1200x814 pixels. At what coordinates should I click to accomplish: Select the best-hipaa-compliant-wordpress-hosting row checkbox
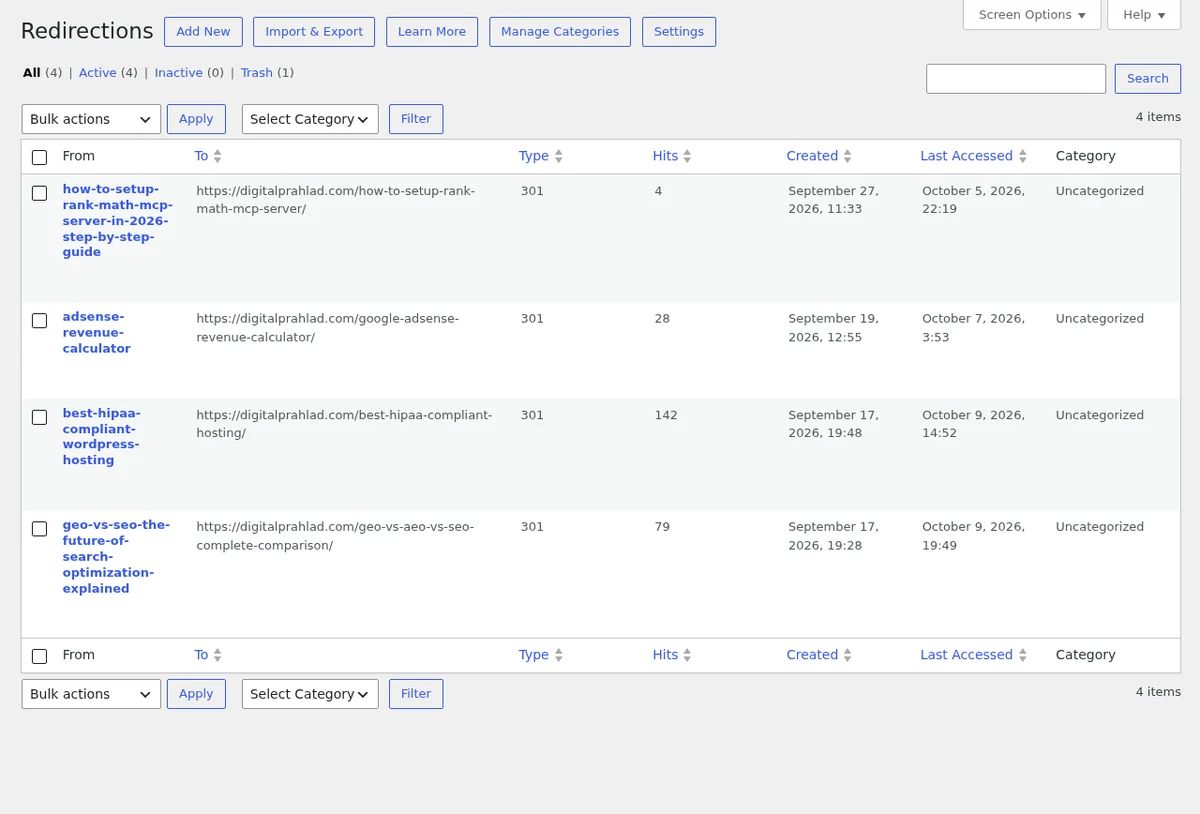click(40, 417)
